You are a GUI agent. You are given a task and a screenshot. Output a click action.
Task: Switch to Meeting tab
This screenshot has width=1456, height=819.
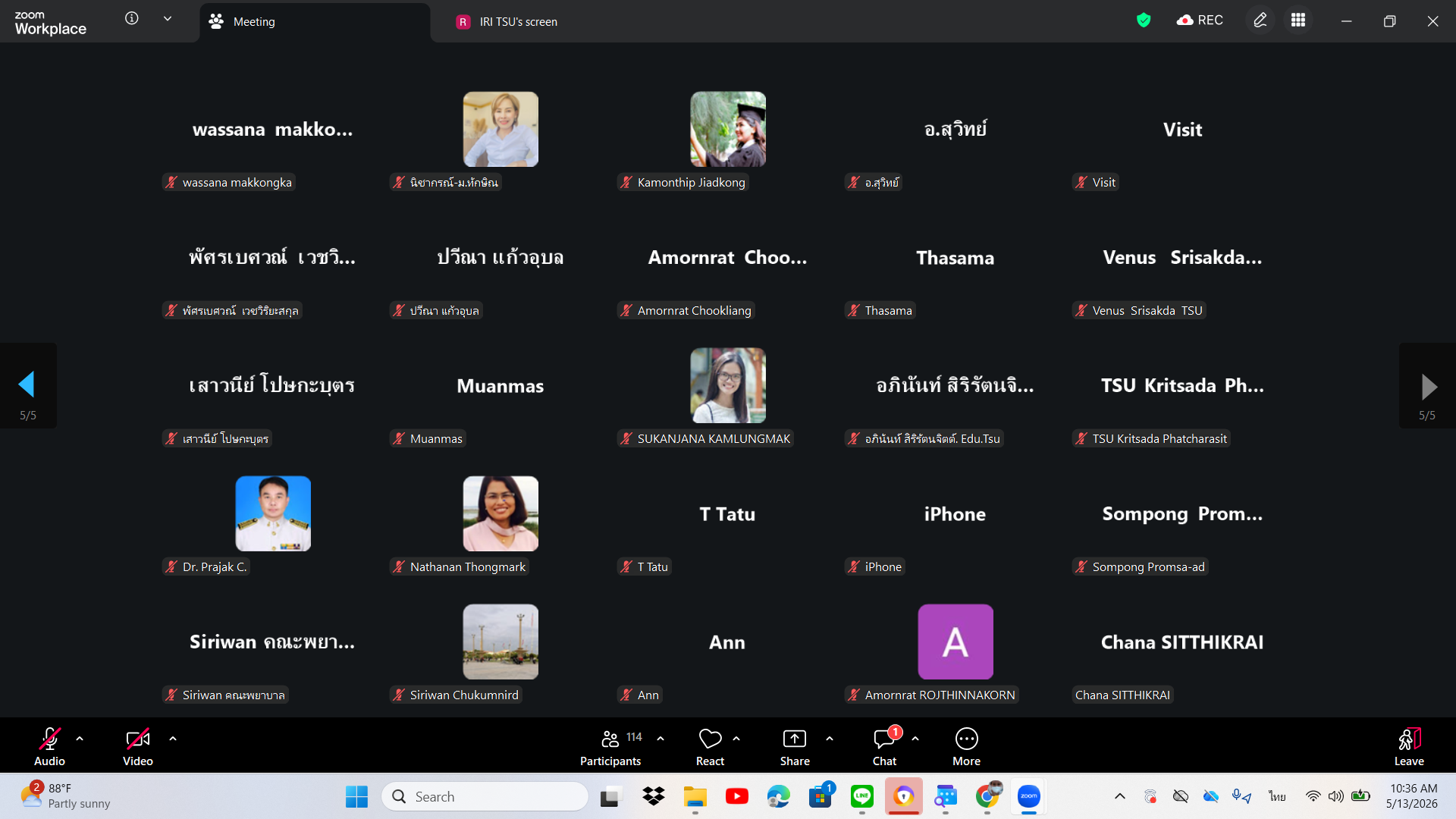pyautogui.click(x=315, y=22)
